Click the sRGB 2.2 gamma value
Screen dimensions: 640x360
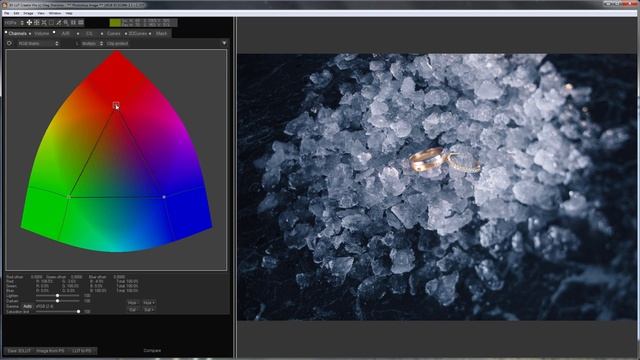[44, 306]
